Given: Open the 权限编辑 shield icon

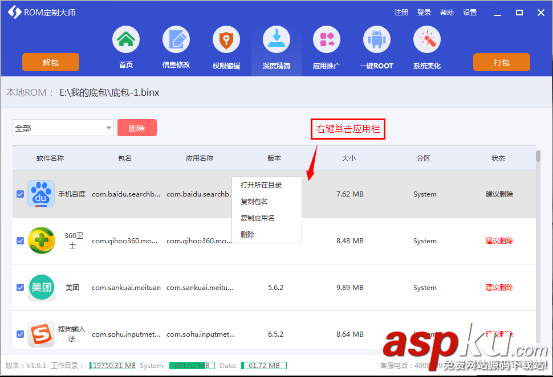Looking at the screenshot, I should tap(226, 39).
